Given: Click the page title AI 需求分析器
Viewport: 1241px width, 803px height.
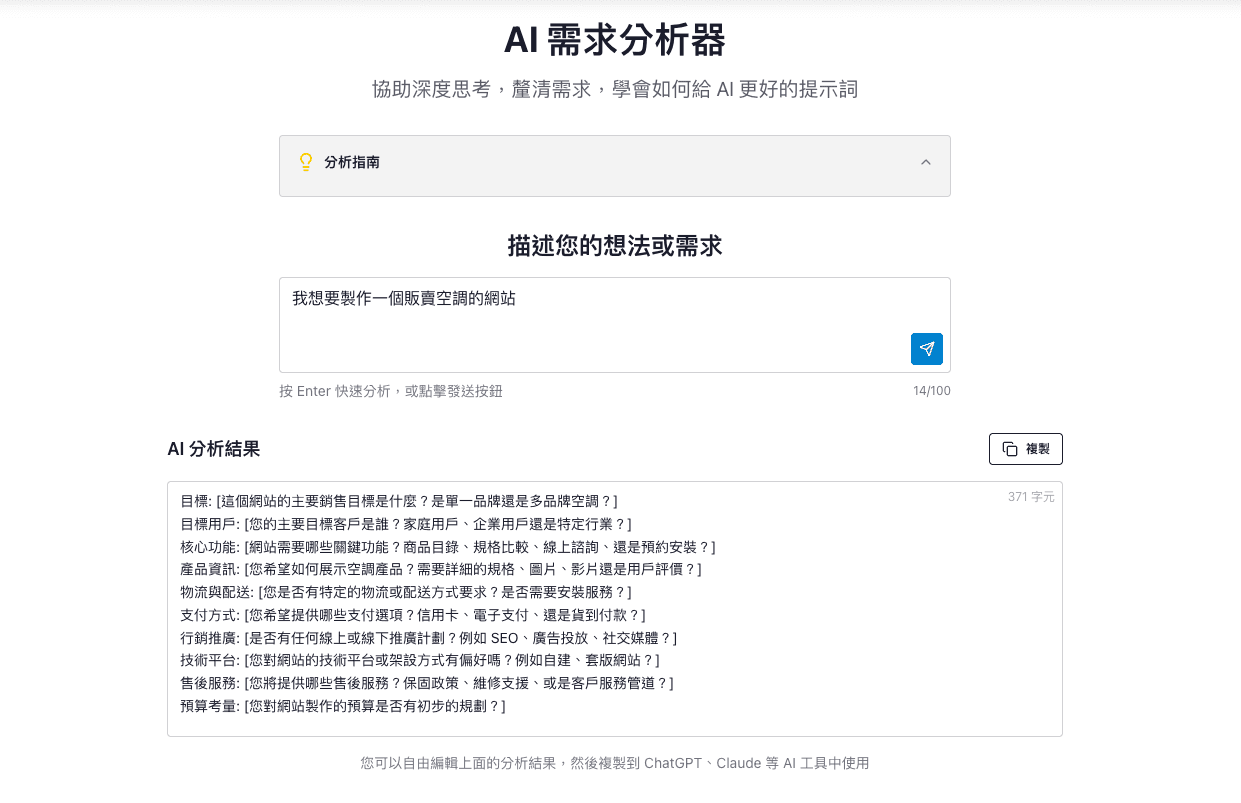Looking at the screenshot, I should (614, 42).
